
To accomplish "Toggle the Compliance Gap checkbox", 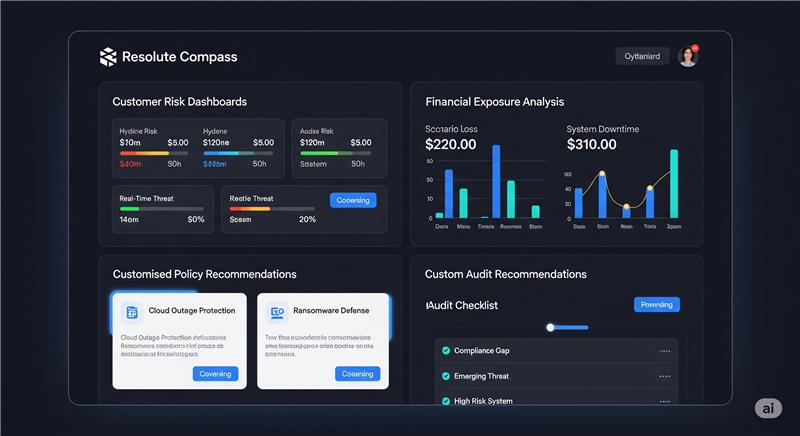I will tap(446, 351).
